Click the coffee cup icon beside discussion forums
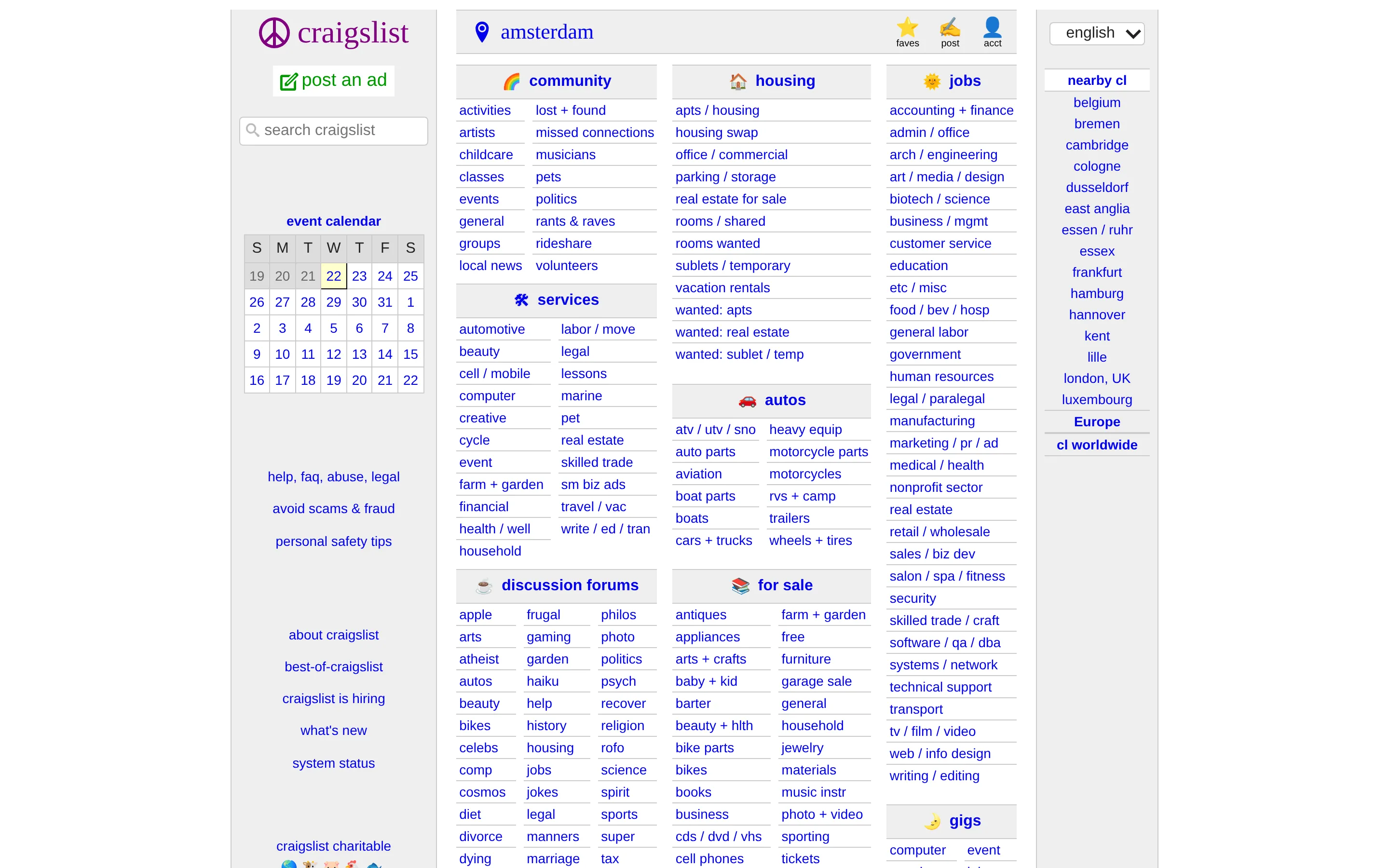This screenshot has width=1389, height=868. [x=484, y=585]
